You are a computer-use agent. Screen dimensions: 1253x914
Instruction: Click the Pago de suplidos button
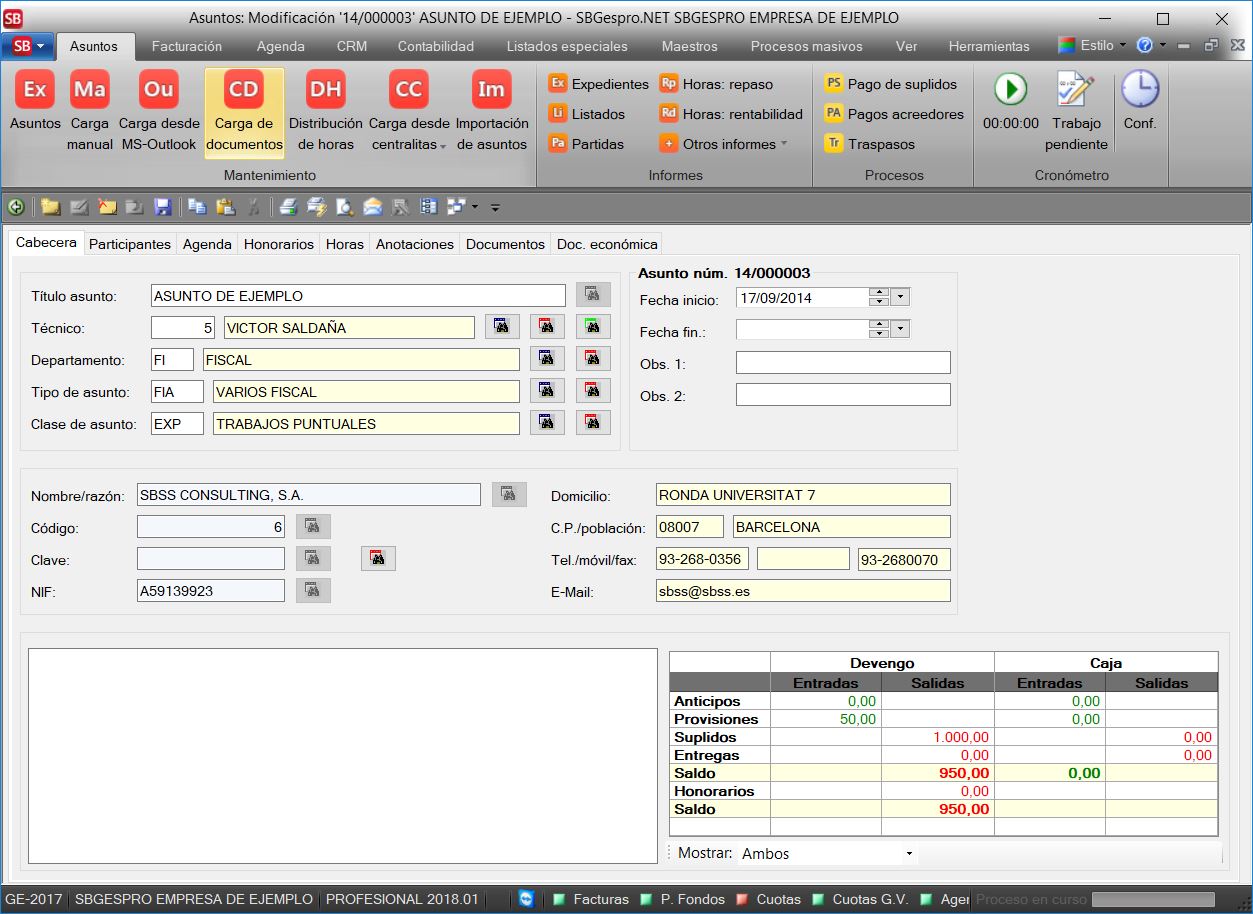pyautogui.click(x=891, y=84)
